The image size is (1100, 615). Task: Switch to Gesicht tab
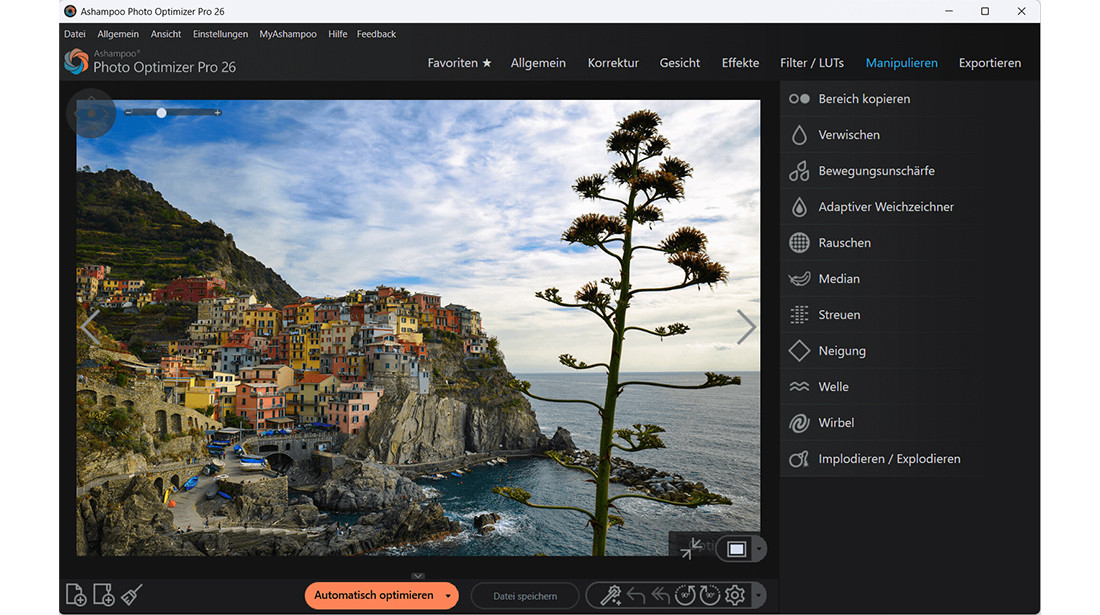(680, 63)
